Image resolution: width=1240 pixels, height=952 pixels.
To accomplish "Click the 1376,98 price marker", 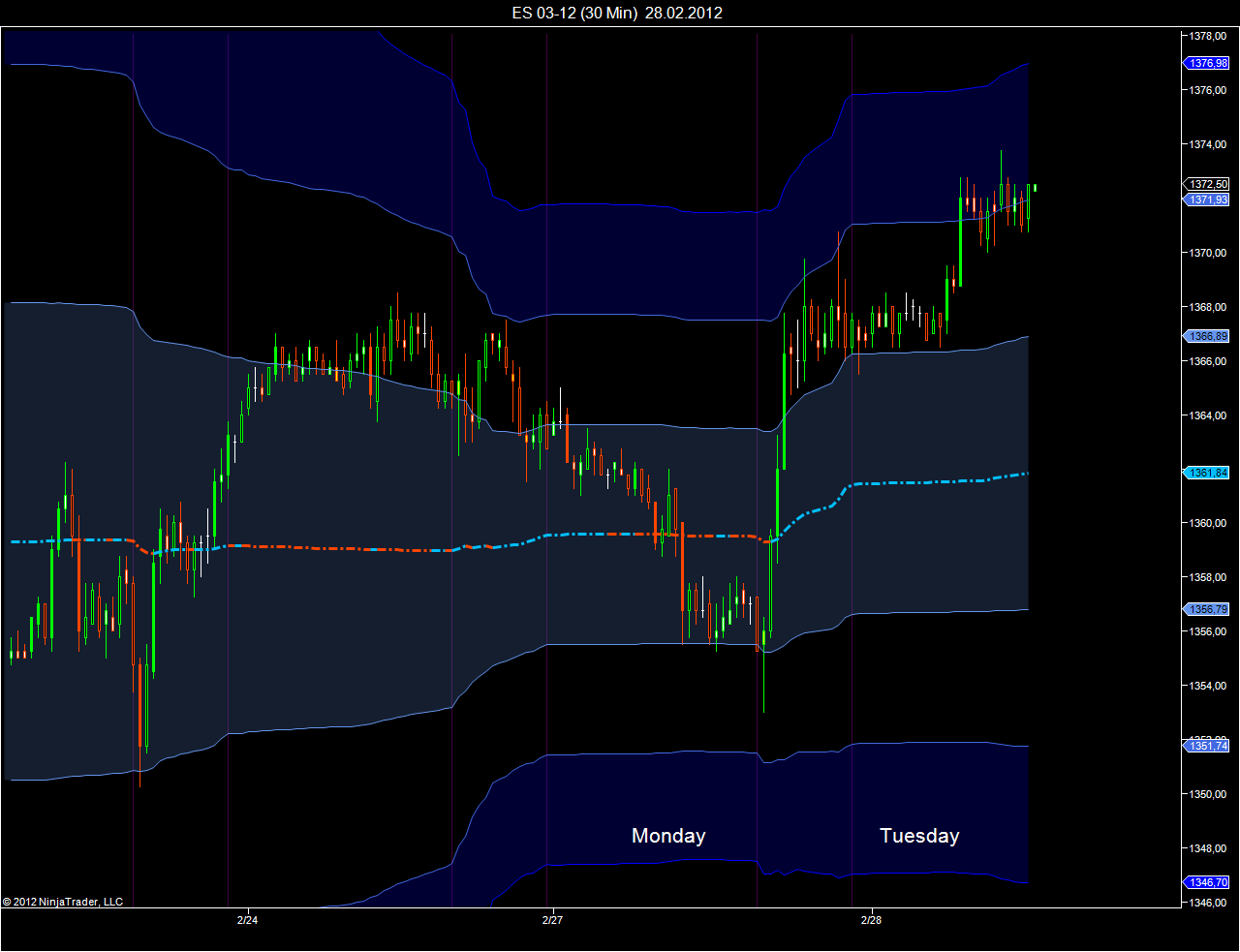I will tap(1207, 63).
